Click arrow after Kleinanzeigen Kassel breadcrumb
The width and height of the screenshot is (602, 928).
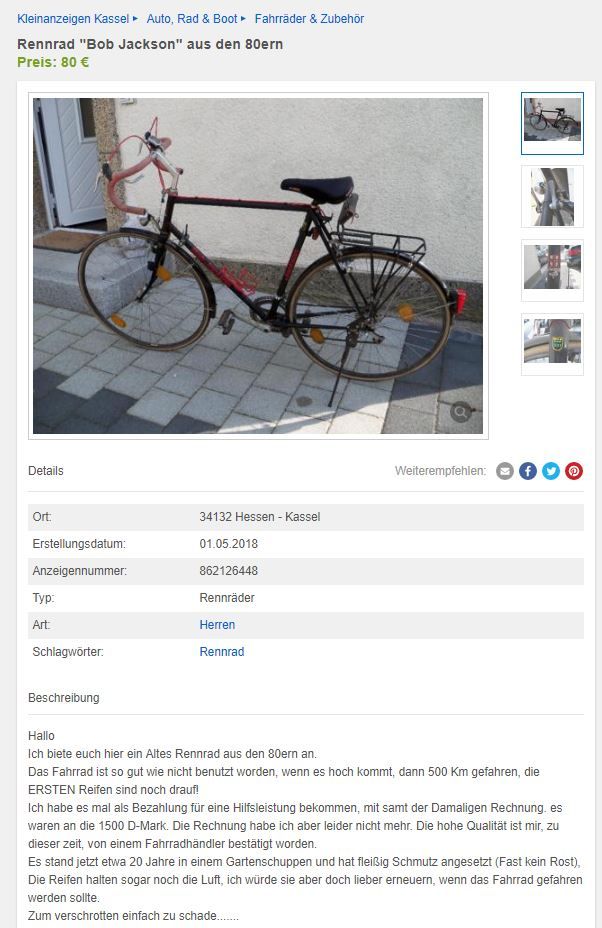tap(136, 19)
